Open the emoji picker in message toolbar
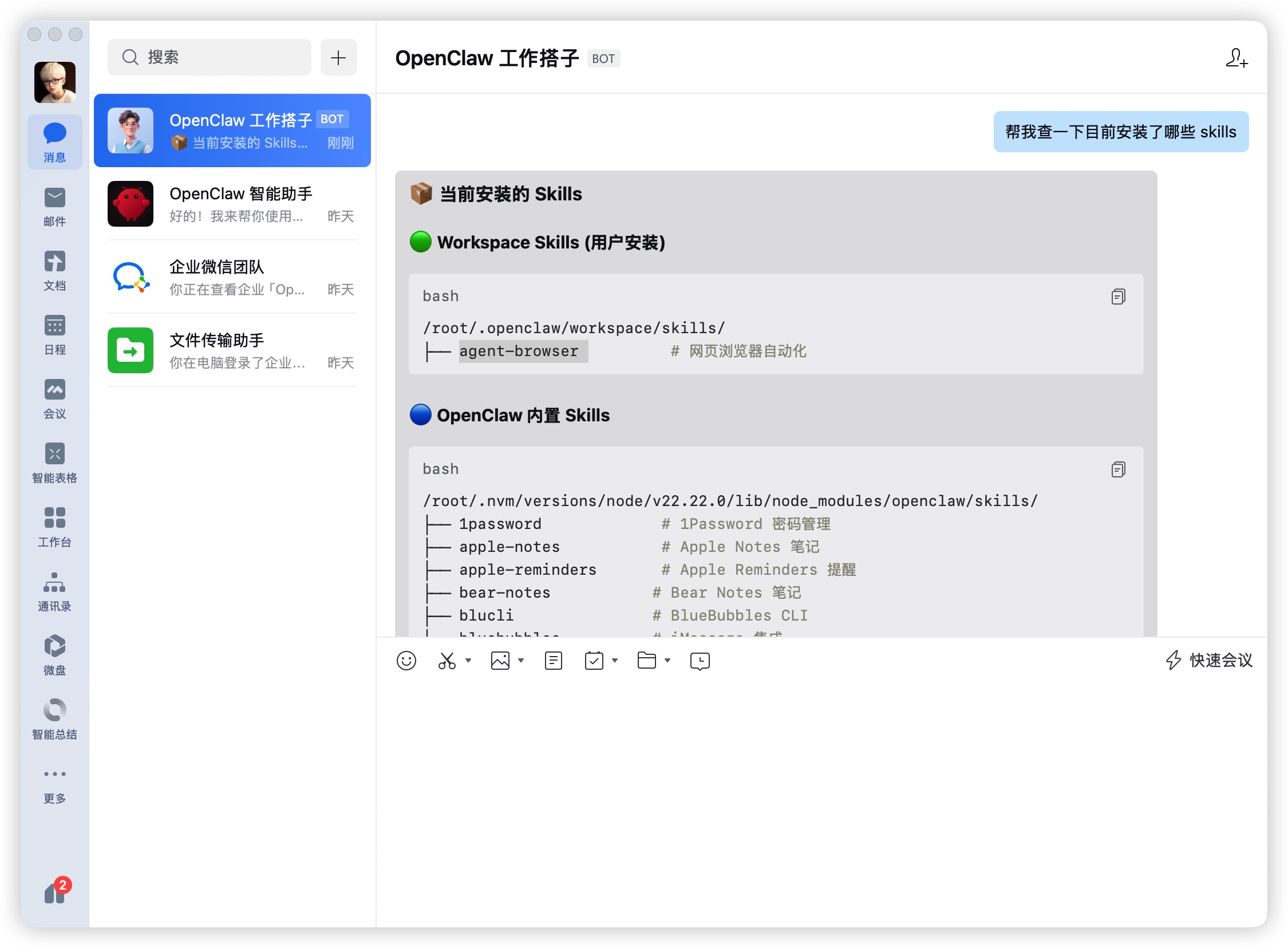 click(x=406, y=661)
